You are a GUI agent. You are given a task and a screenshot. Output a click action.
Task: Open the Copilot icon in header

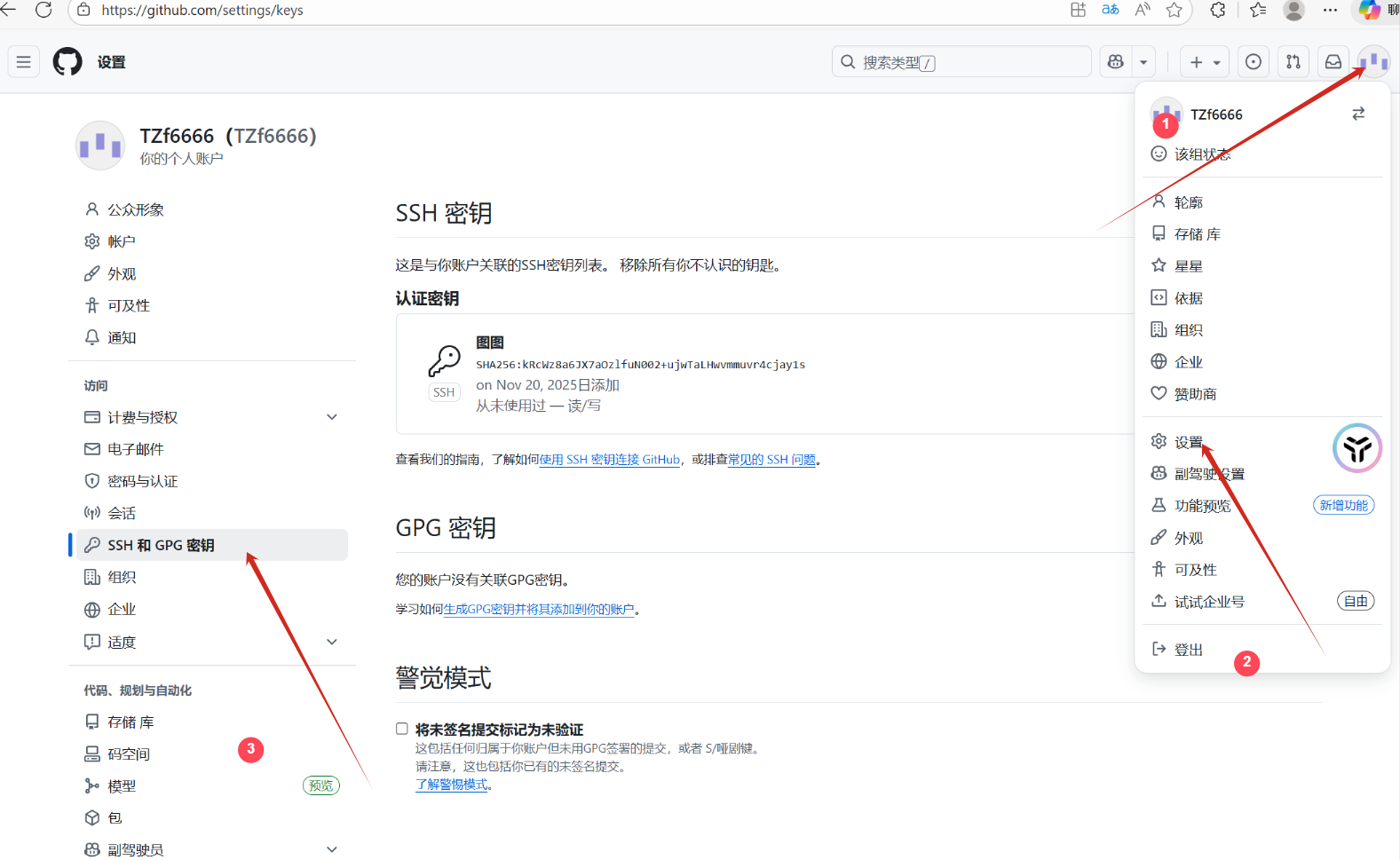[1116, 62]
